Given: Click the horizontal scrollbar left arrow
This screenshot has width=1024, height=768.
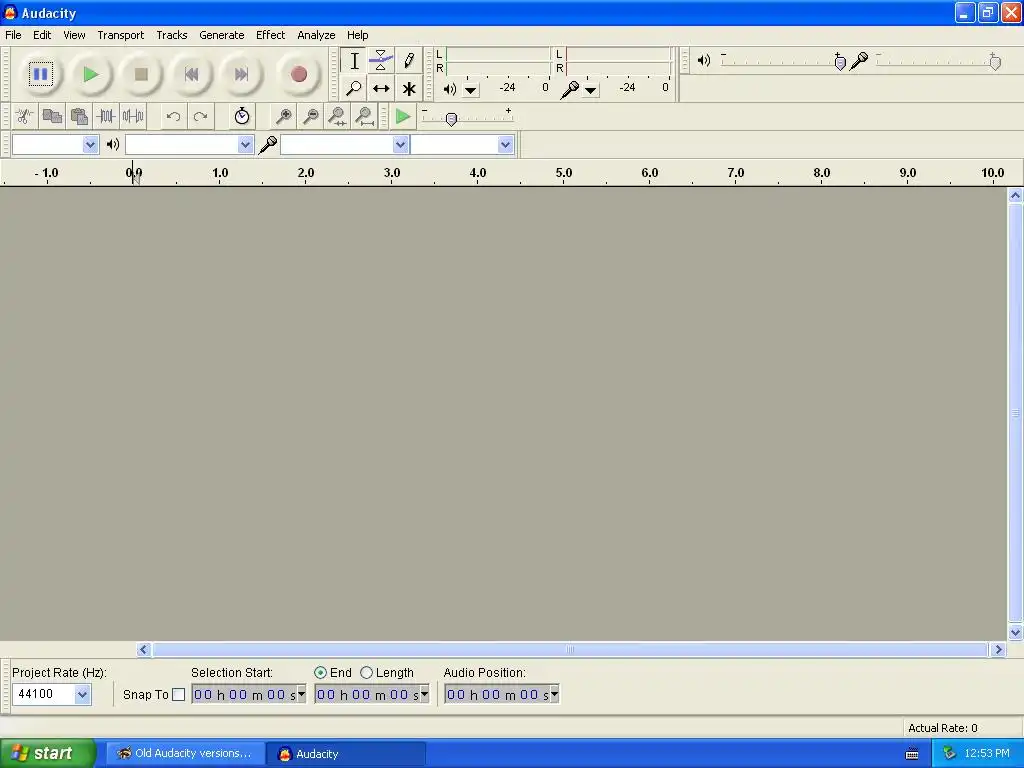Looking at the screenshot, I should click(x=144, y=649).
